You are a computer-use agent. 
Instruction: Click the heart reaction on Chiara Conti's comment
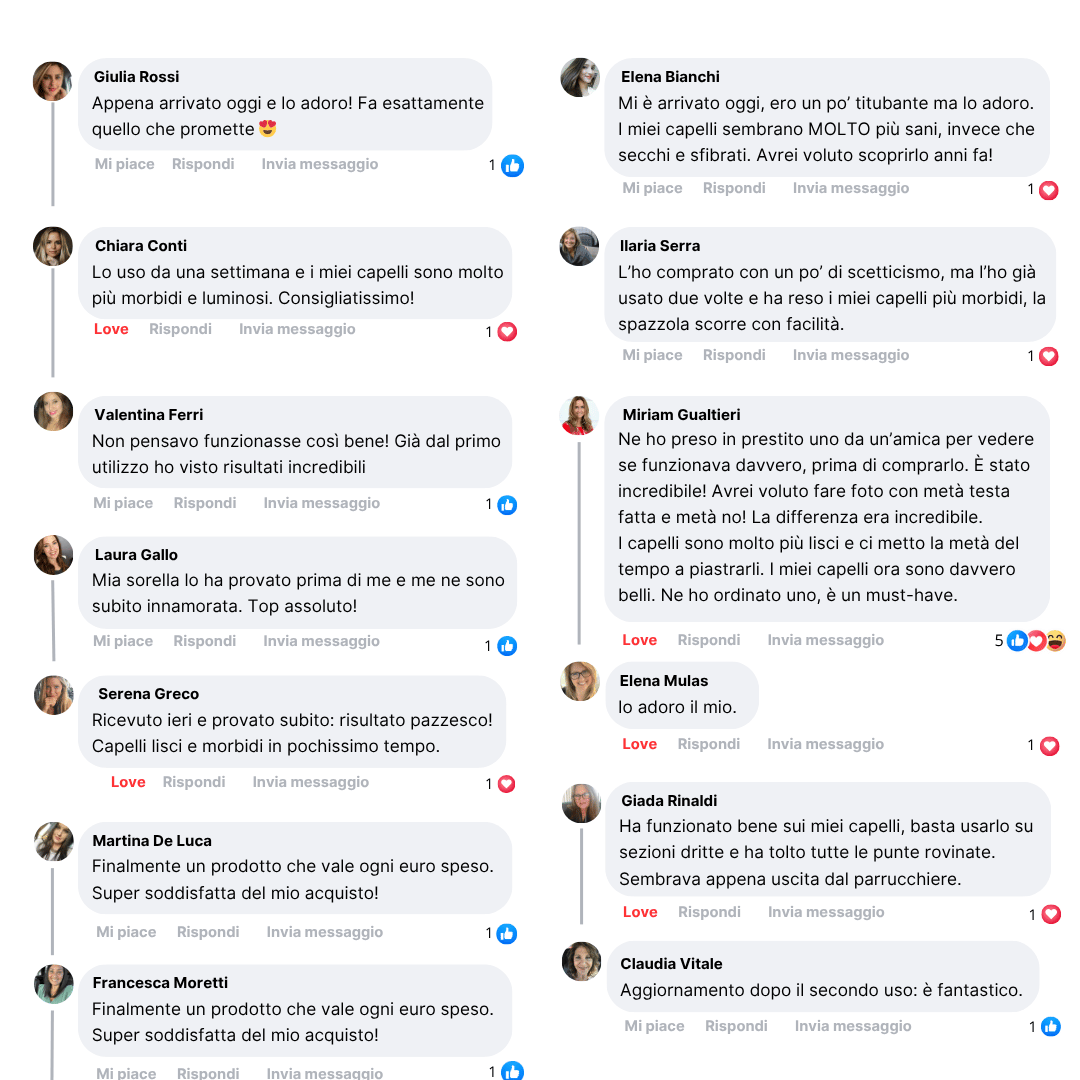tap(507, 332)
